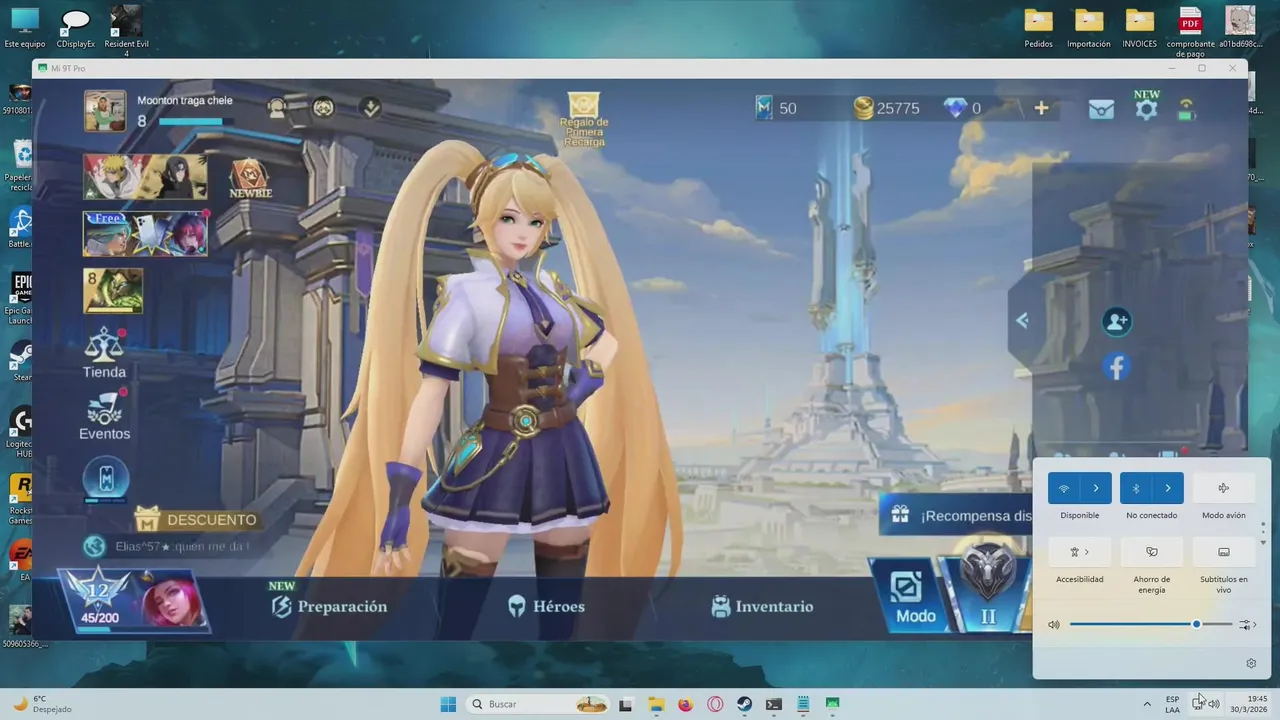Go to Preparación tab
This screenshot has width=1280, height=720.
[x=329, y=606]
